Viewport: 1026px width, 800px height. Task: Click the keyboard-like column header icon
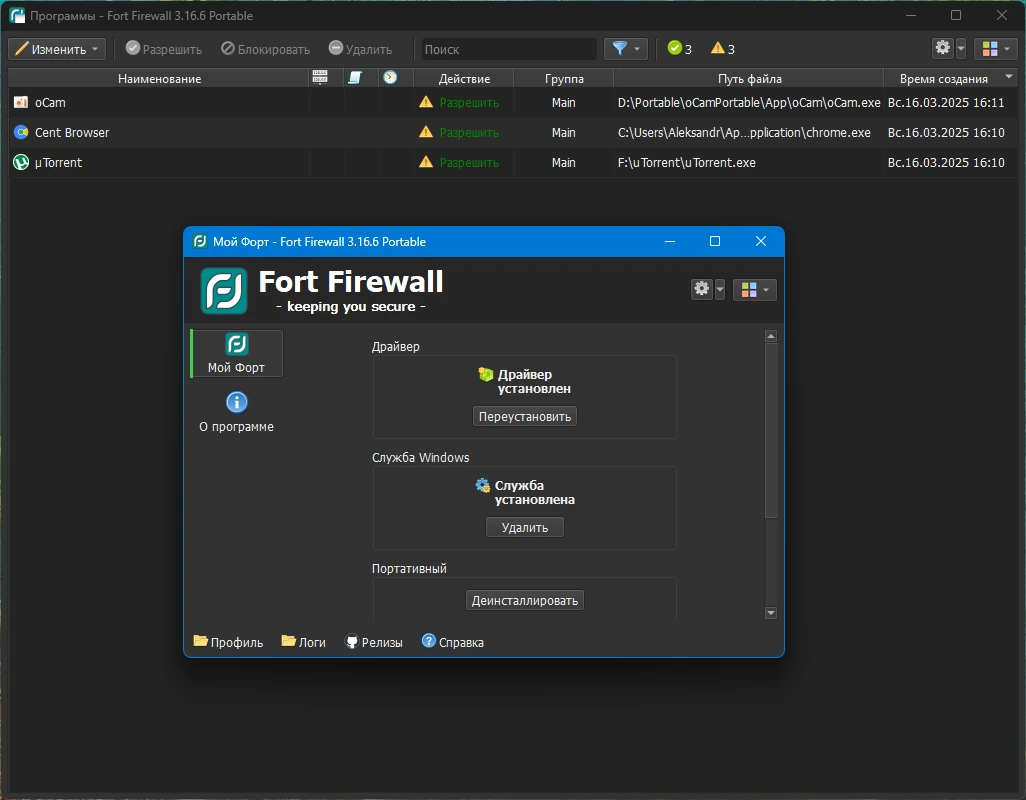tap(320, 78)
